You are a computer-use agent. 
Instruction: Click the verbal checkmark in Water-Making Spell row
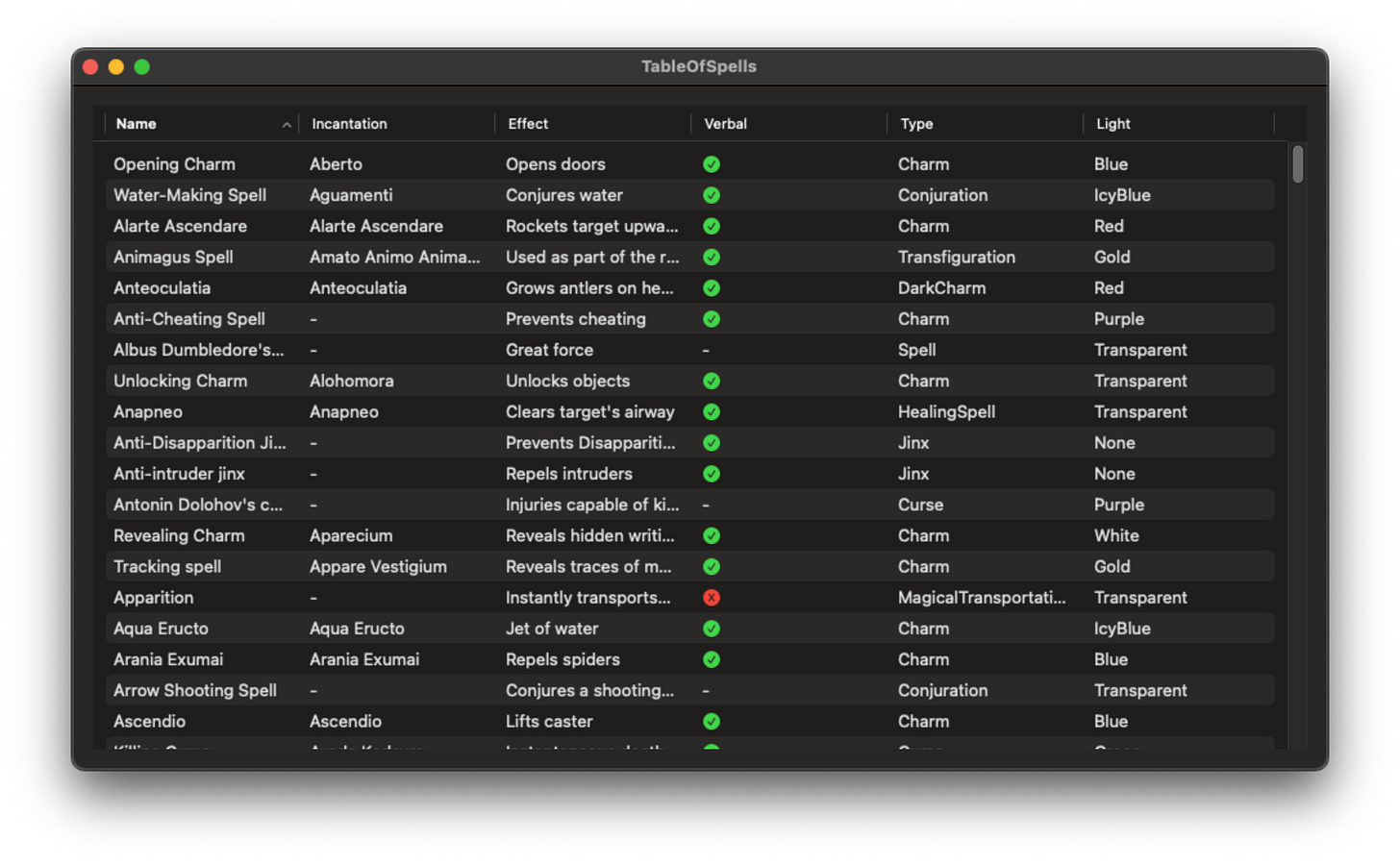pos(712,195)
